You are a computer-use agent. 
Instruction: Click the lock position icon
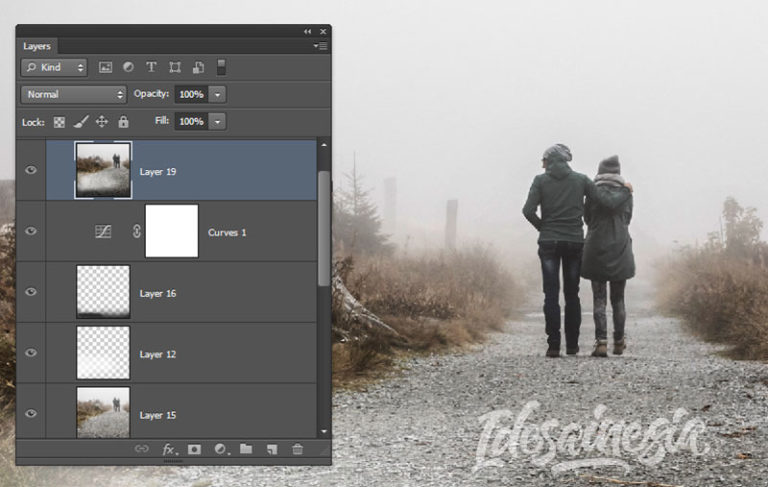[x=102, y=121]
